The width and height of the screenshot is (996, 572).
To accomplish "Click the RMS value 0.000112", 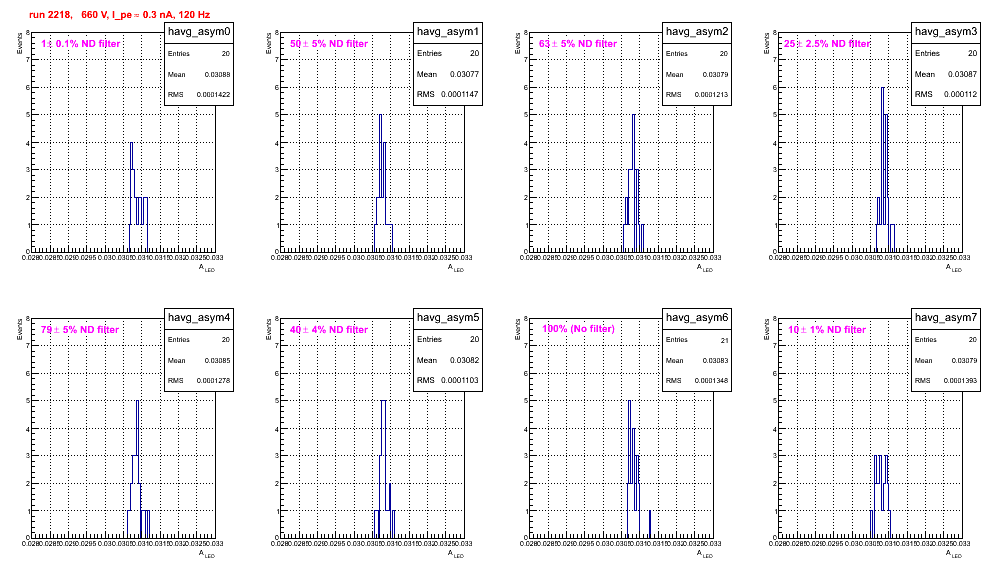I will coord(960,95).
